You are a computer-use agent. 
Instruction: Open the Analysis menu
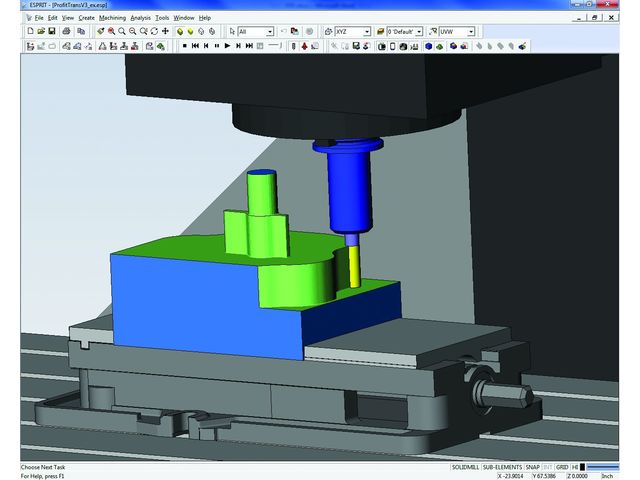[x=141, y=18]
